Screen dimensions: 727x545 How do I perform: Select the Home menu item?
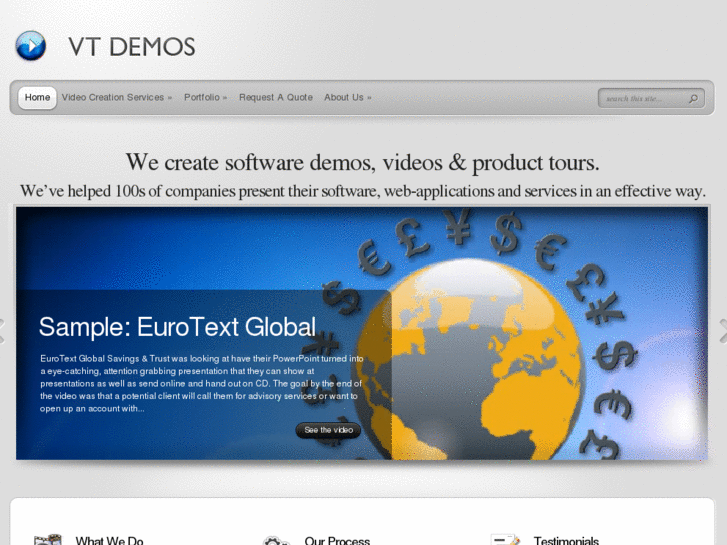click(x=38, y=97)
